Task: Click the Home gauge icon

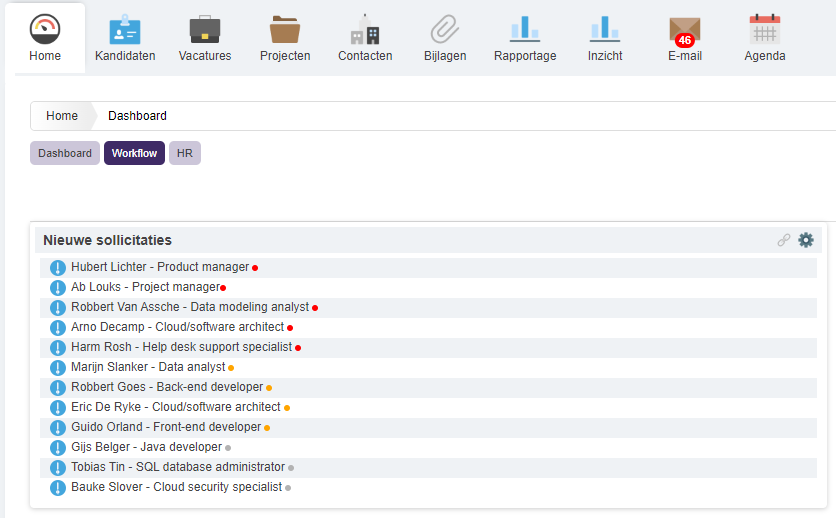Action: pos(45,29)
